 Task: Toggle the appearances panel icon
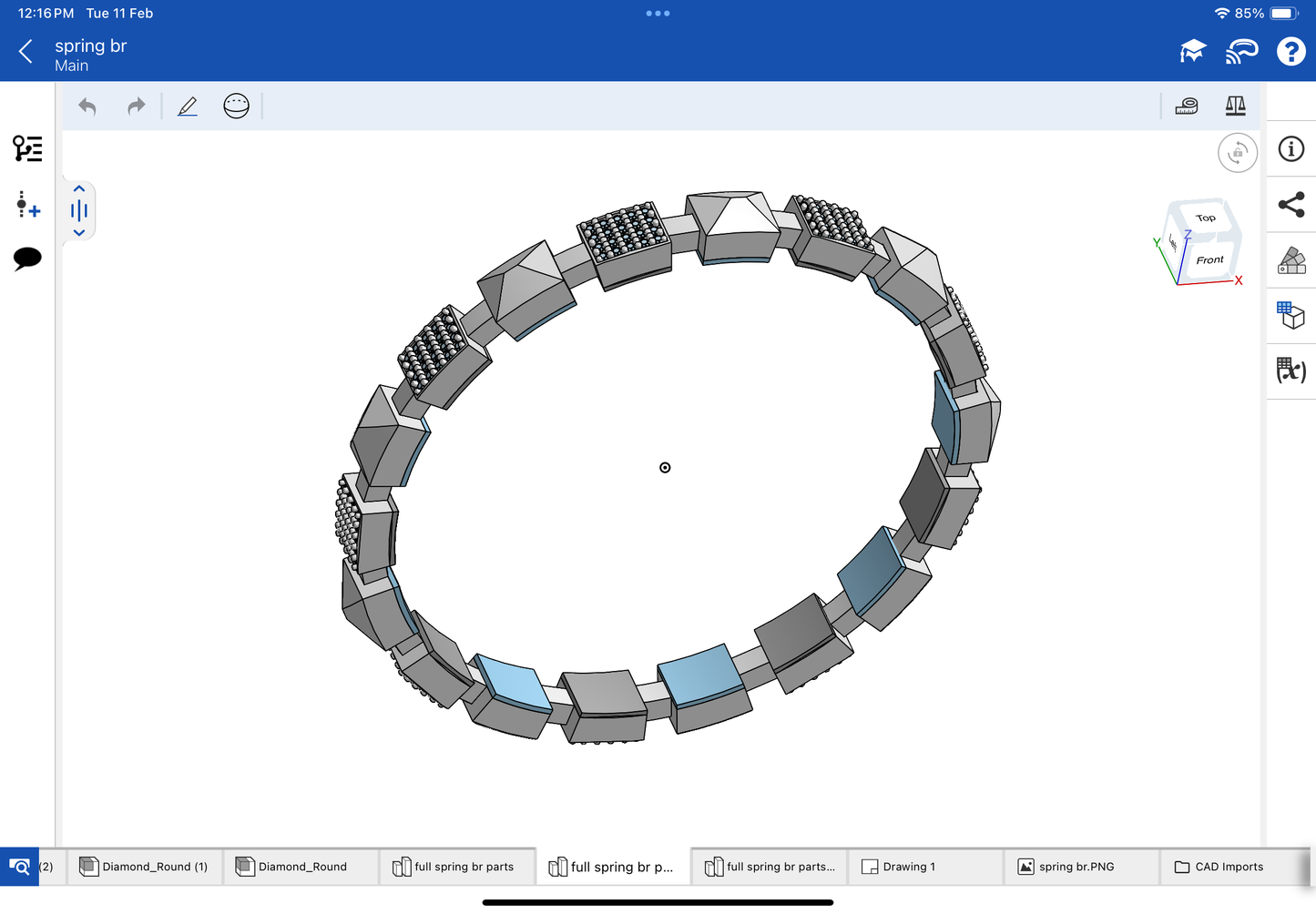pos(1290,260)
